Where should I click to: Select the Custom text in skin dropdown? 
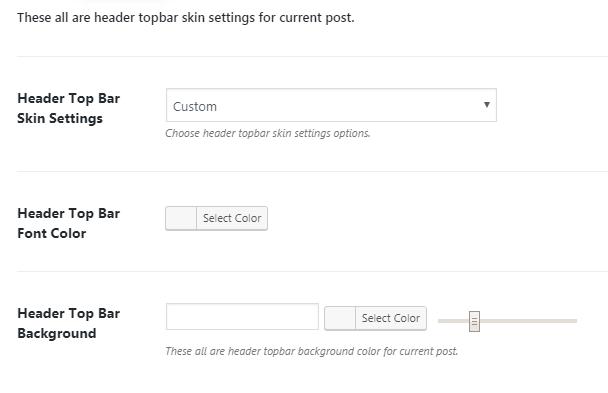[195, 107]
